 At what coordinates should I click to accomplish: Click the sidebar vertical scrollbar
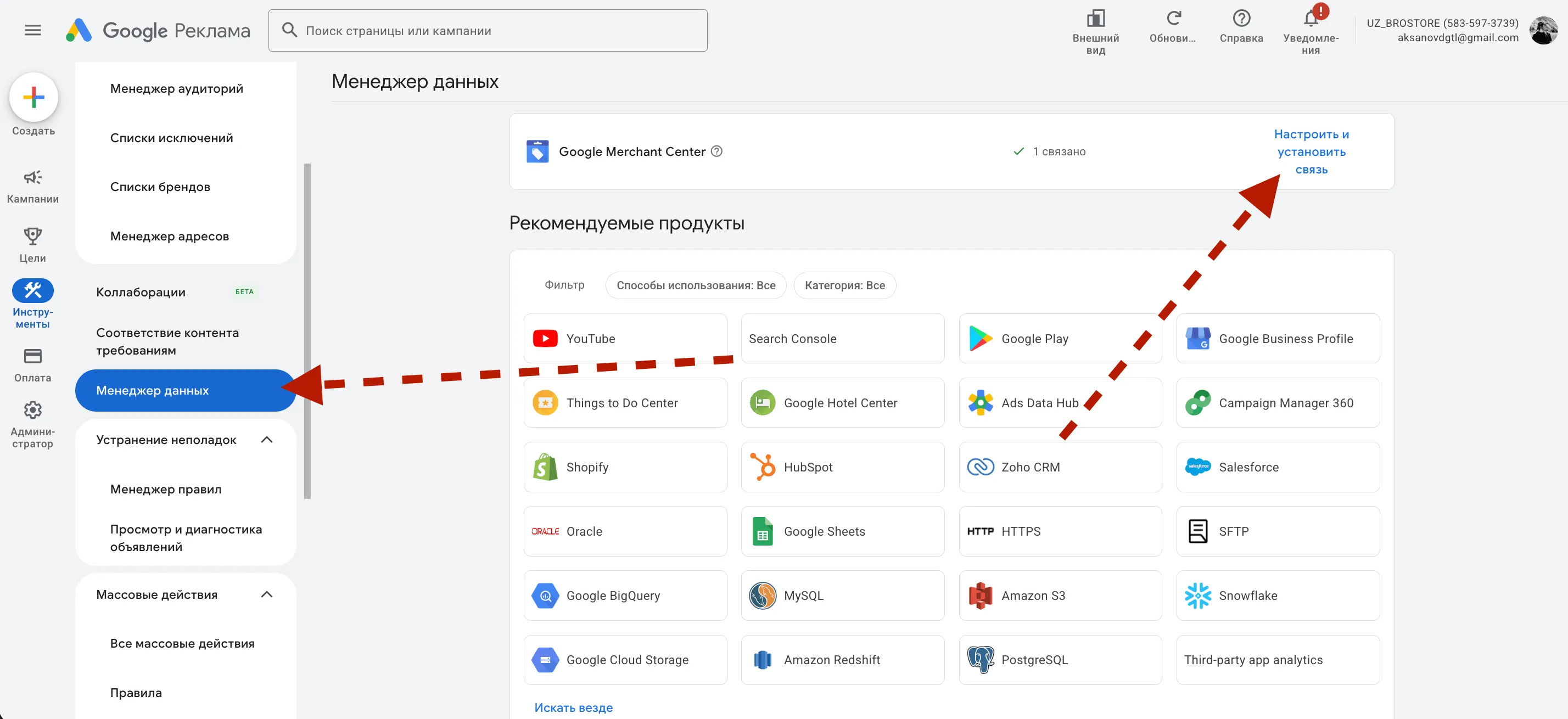(307, 331)
